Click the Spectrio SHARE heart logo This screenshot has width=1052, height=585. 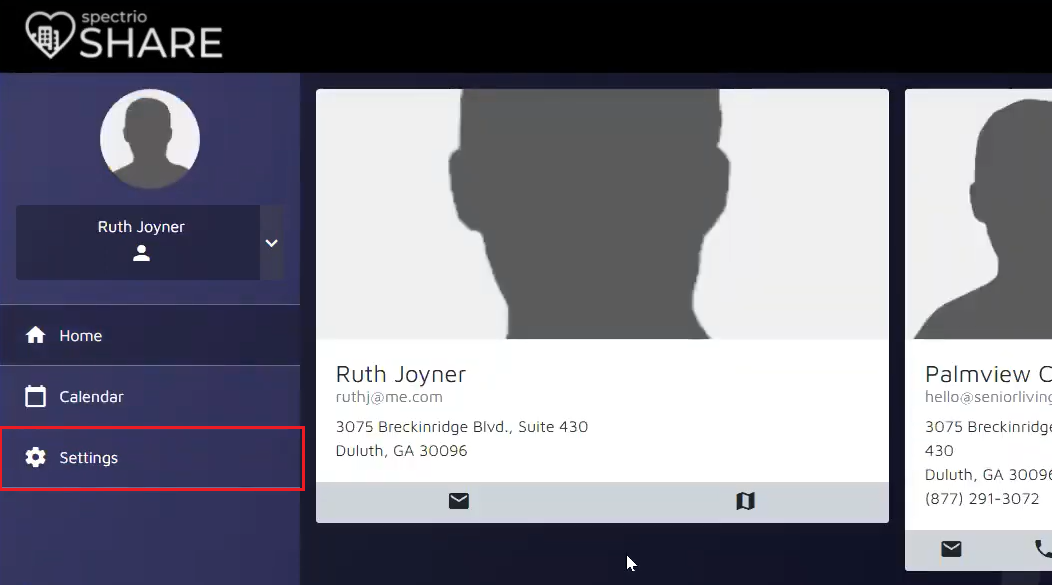click(49, 35)
